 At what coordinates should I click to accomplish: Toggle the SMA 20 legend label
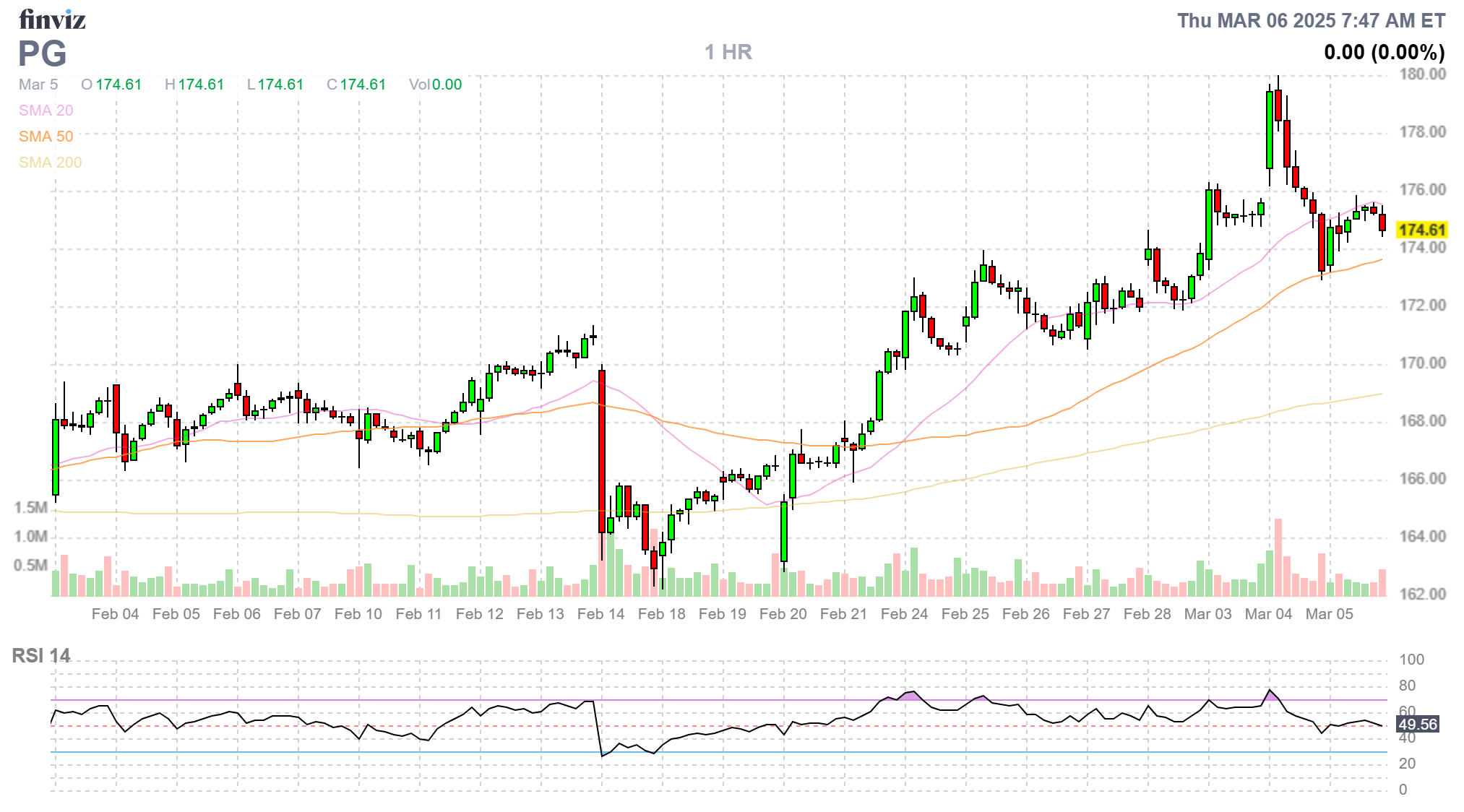(46, 111)
